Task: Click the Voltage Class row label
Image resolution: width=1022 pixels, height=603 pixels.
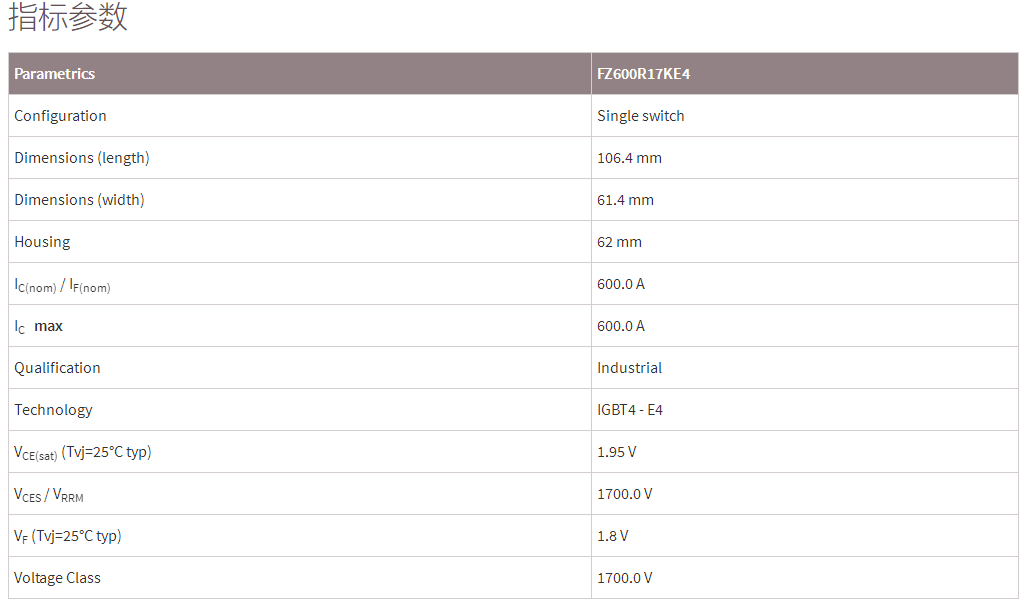Action: pyautogui.click(x=57, y=578)
